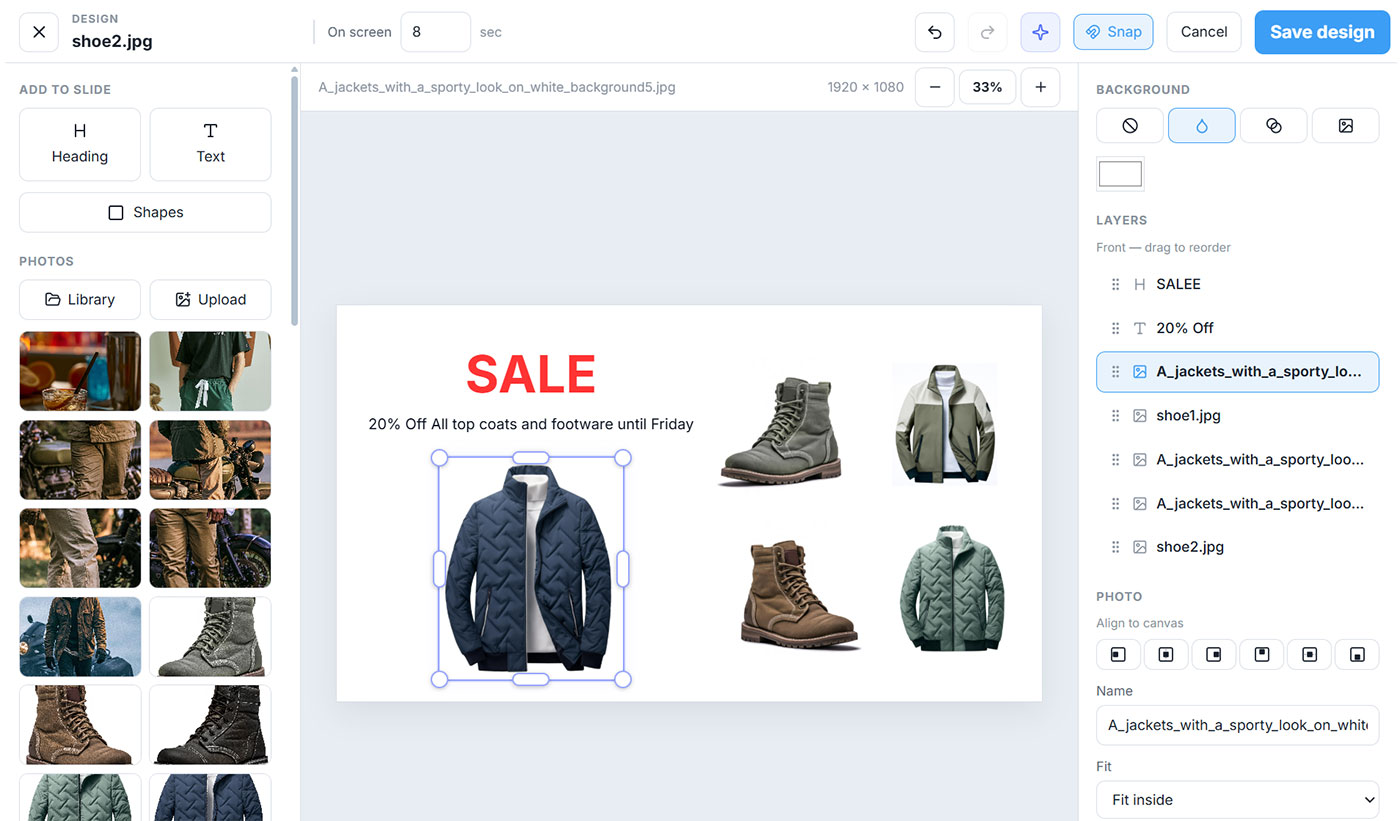The height and width of the screenshot is (821, 1400).
Task: Click Save design
Action: coord(1322,32)
